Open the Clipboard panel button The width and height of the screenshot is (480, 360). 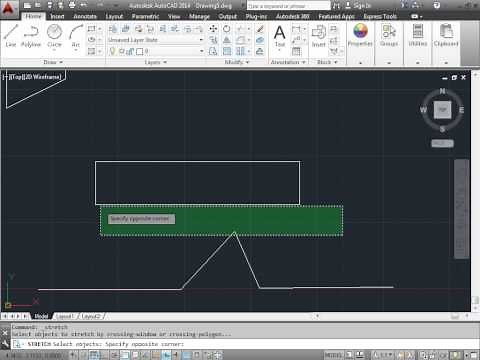446,35
